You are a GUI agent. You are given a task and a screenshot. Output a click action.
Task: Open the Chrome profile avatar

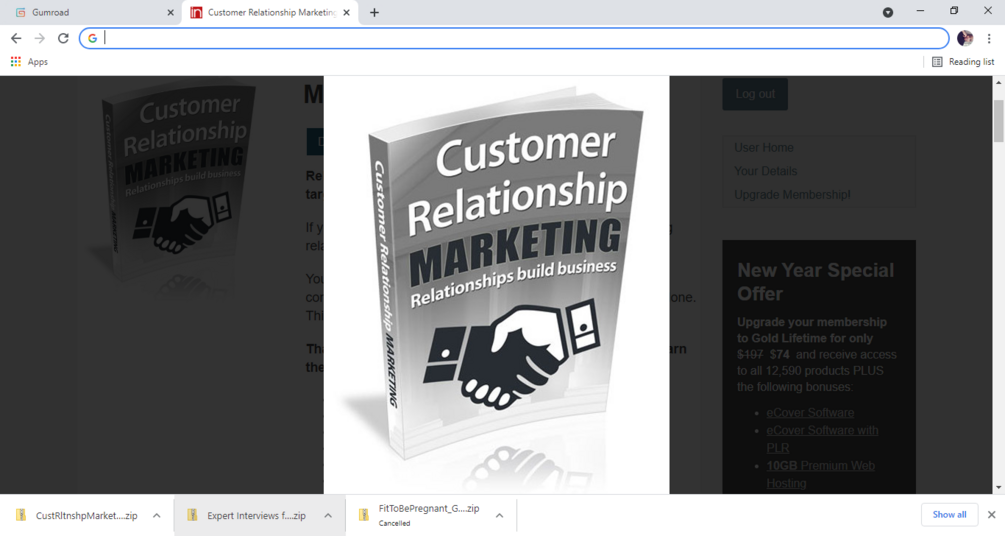click(965, 38)
